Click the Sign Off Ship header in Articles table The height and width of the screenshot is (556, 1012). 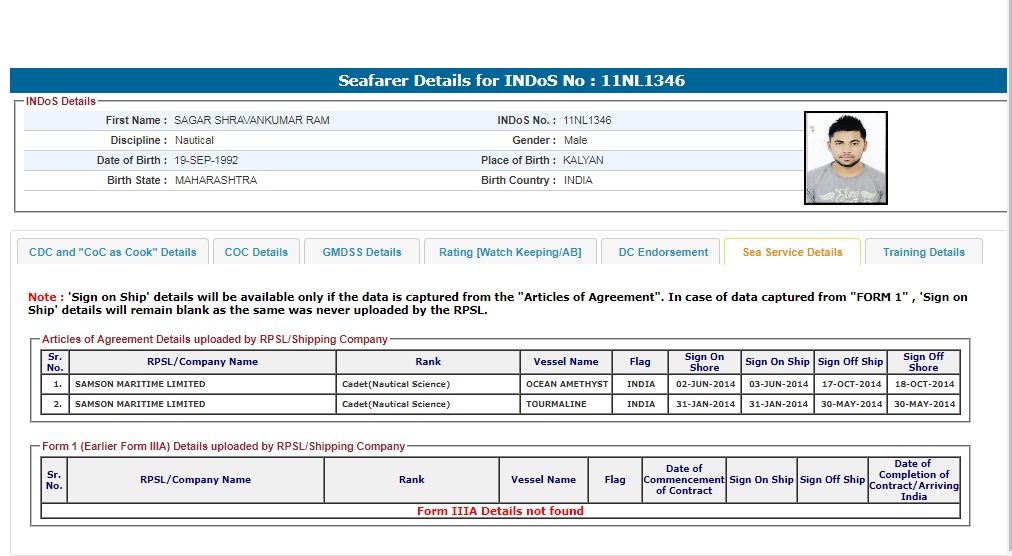850,362
